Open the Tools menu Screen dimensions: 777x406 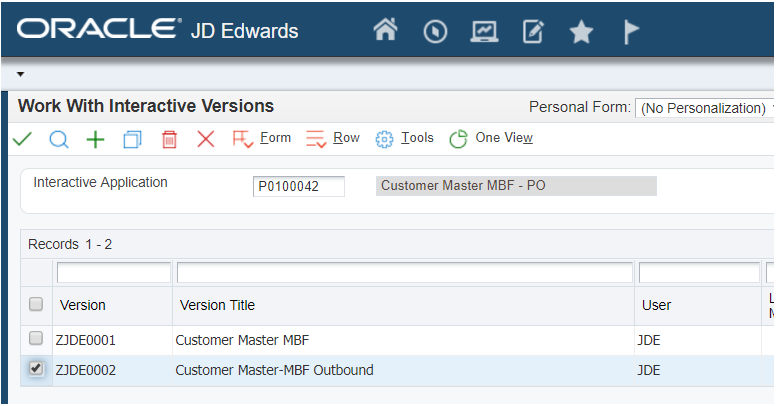(x=417, y=137)
